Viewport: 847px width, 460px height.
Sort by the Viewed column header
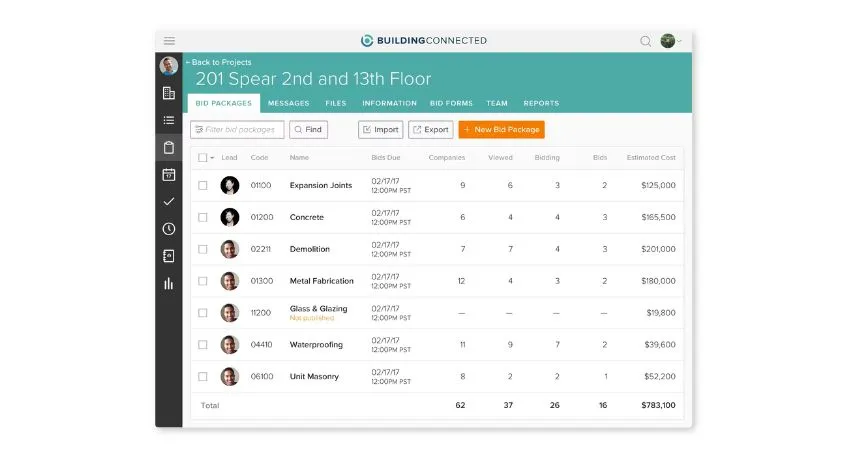point(500,158)
